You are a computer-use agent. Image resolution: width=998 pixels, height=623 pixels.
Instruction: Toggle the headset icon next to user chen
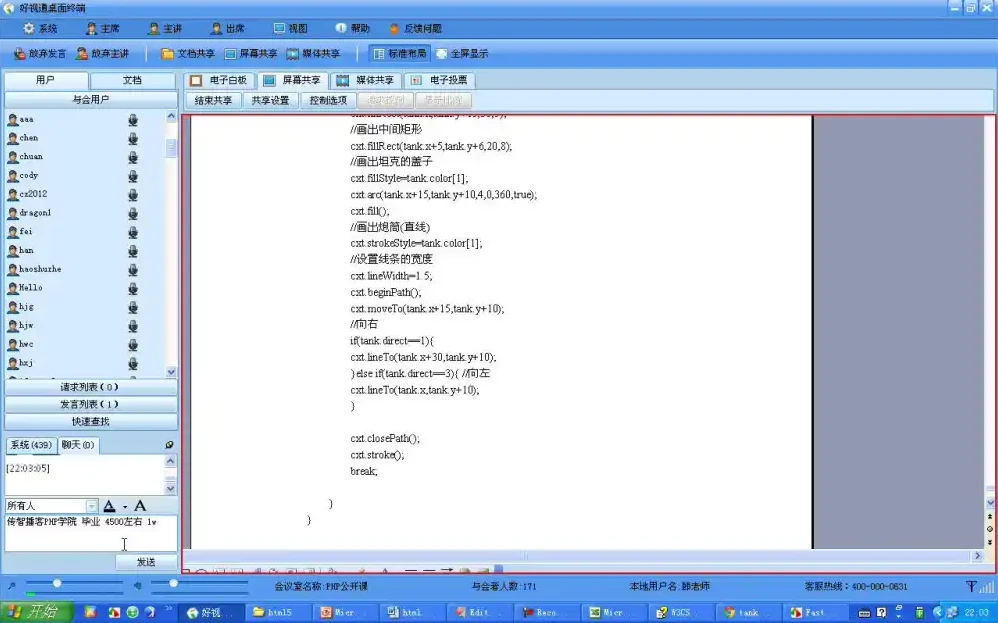[133, 138]
